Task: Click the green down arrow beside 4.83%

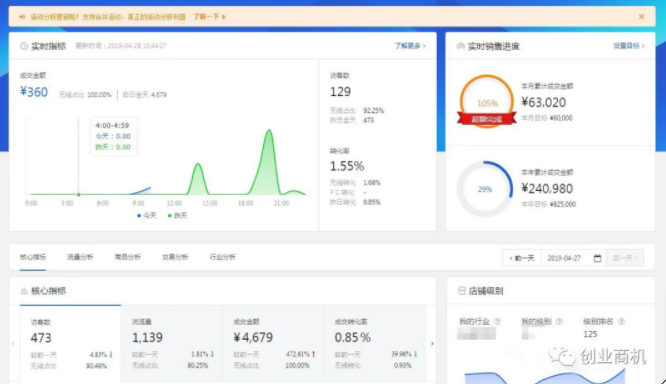Action: click(x=111, y=354)
